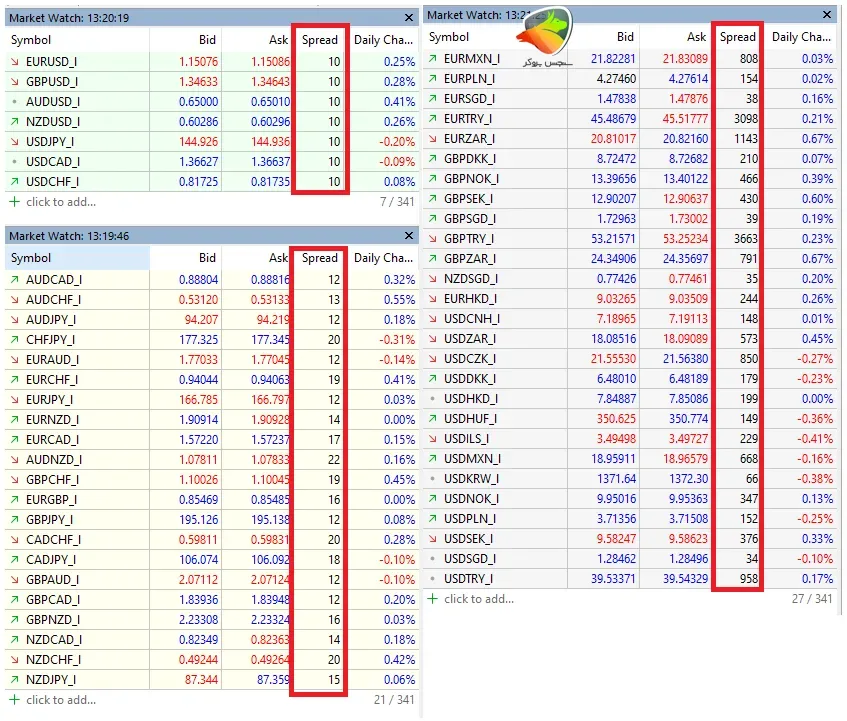The width and height of the screenshot is (847, 721).
Task: Select the EURTRY_I symbol row
Action: [x=630, y=119]
